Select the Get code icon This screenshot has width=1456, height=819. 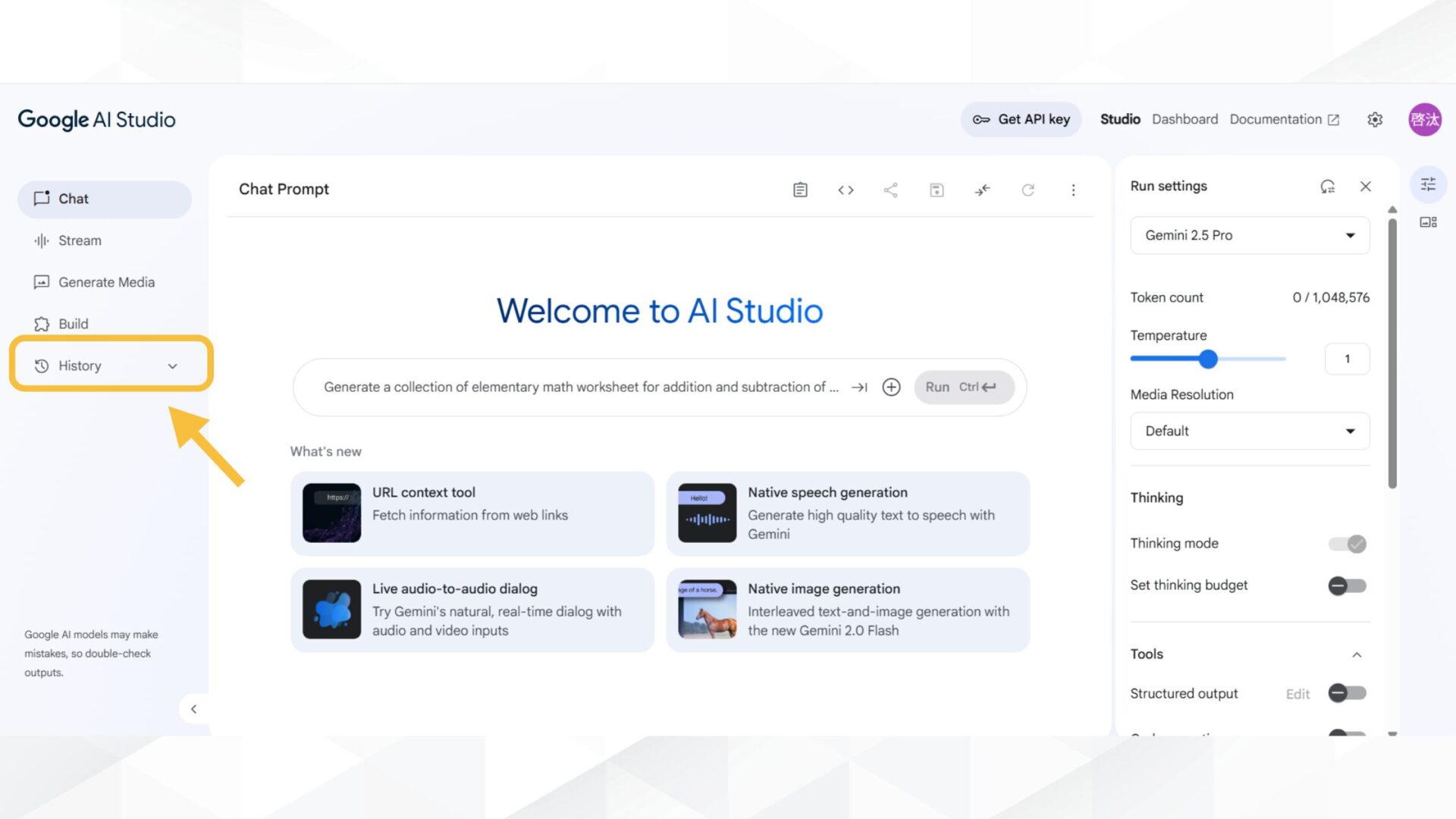pyautogui.click(x=846, y=190)
